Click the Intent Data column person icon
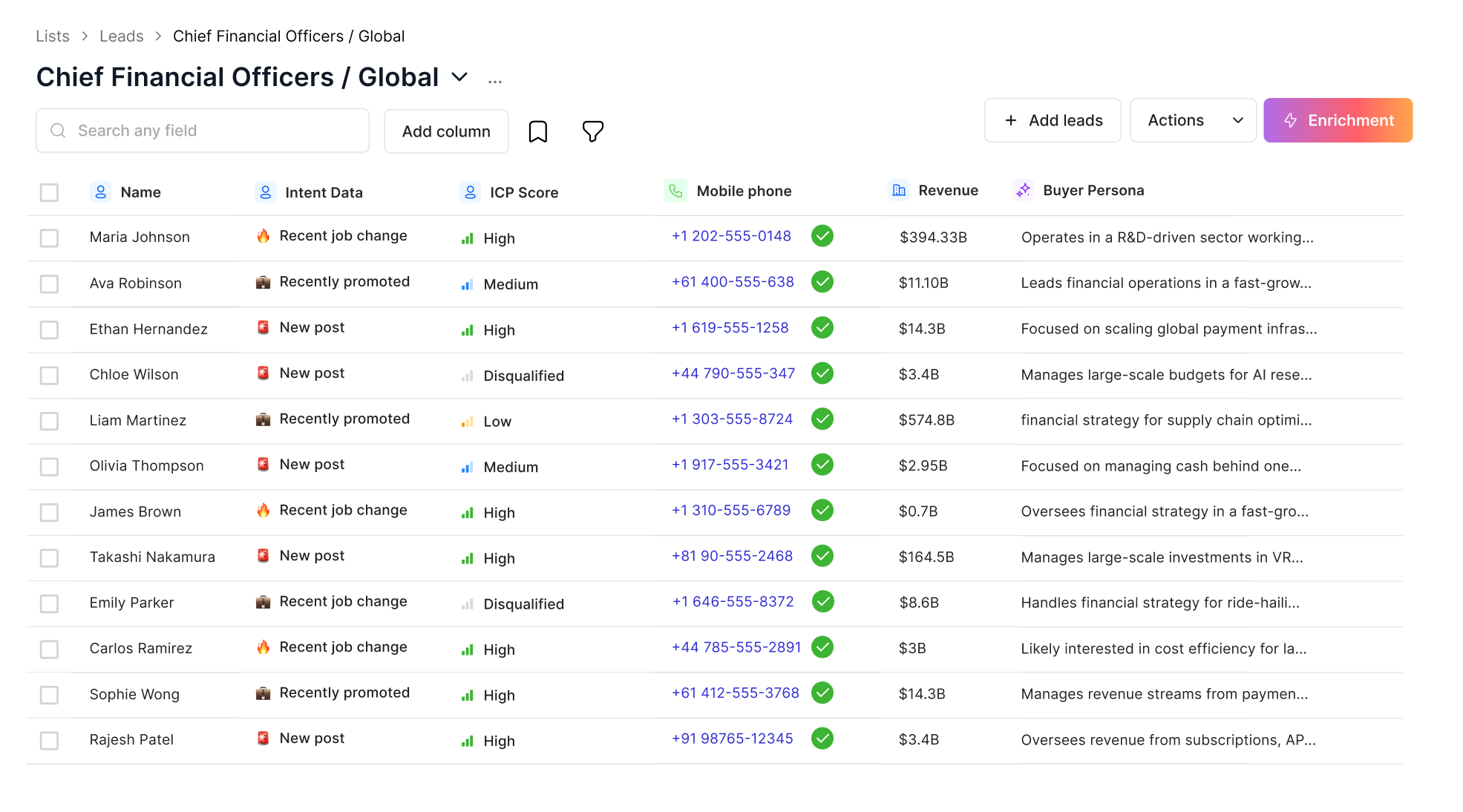 tap(265, 191)
